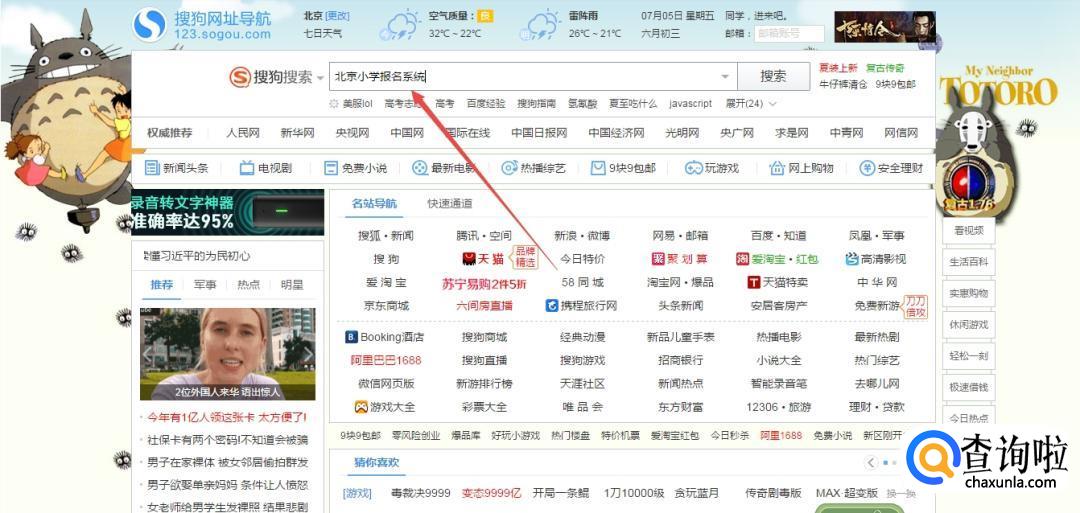Screen dimensions: 1080x513
Task: Switch to the 名站导航 tab
Action: click(x=374, y=203)
